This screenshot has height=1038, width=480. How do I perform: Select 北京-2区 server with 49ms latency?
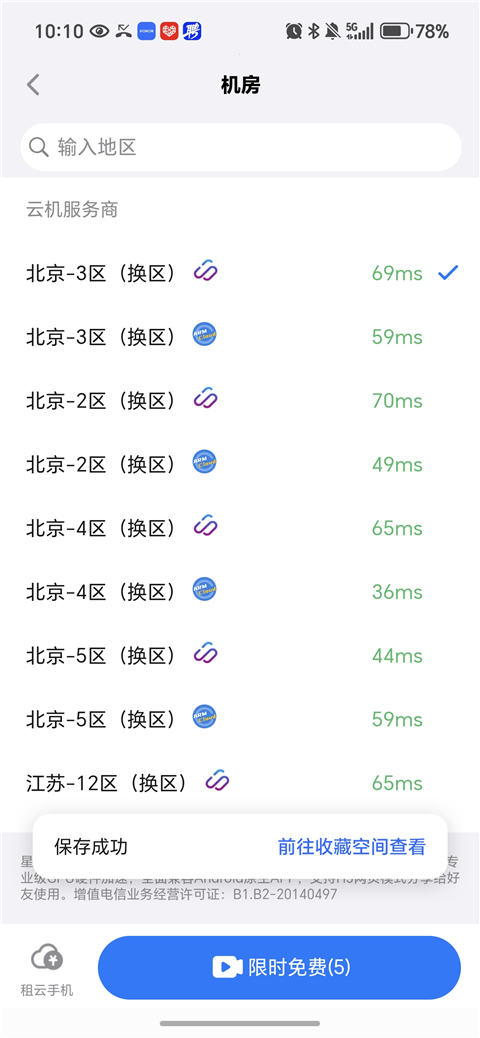[x=240, y=463]
